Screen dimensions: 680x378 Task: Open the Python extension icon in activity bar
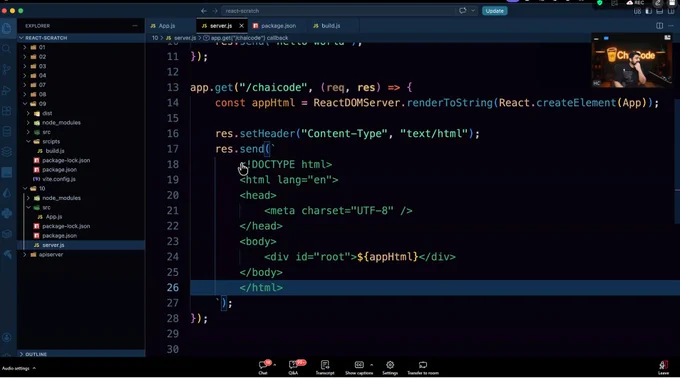coord(7,213)
